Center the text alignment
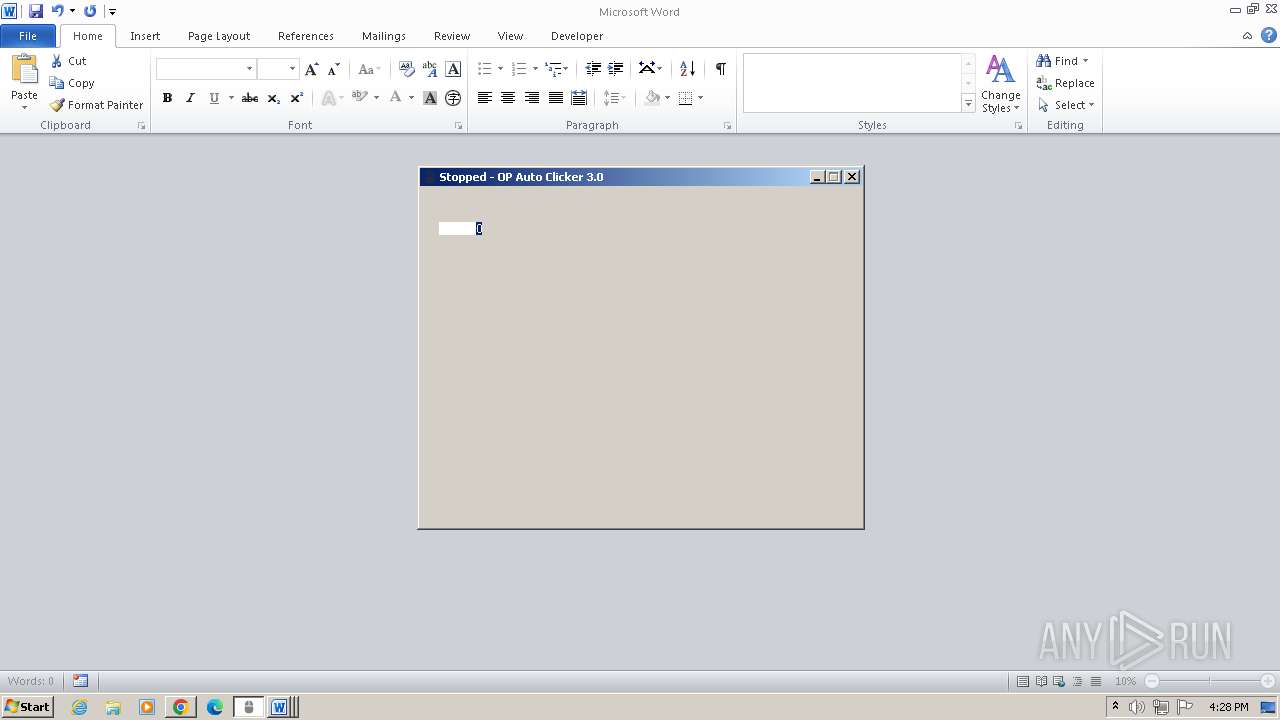 pyautogui.click(x=508, y=98)
